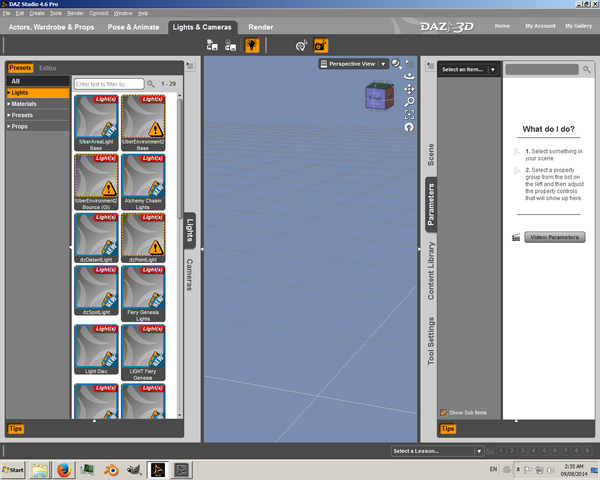Click the view orientation cube

point(378,96)
